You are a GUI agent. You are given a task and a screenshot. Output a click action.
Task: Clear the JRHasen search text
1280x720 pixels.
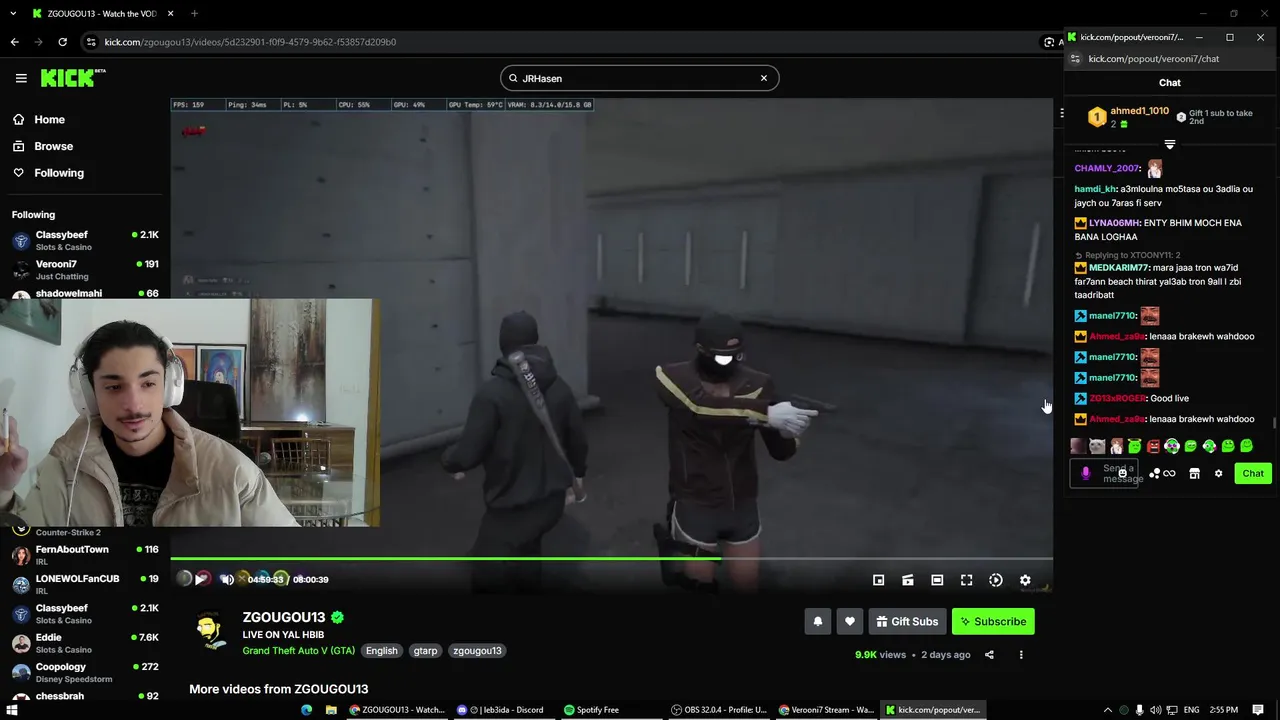tap(764, 78)
